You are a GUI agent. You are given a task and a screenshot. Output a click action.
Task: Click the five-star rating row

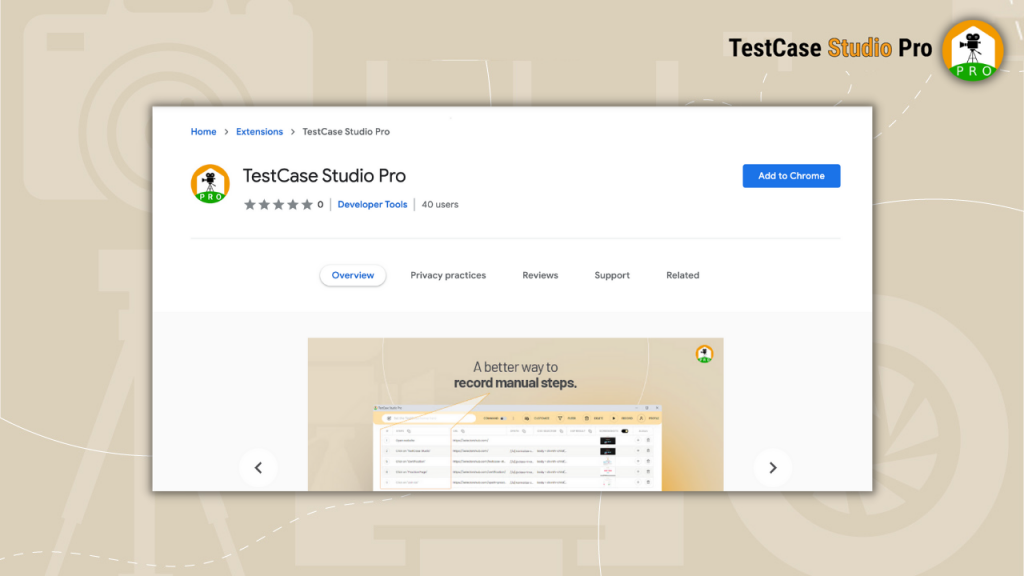(278, 204)
